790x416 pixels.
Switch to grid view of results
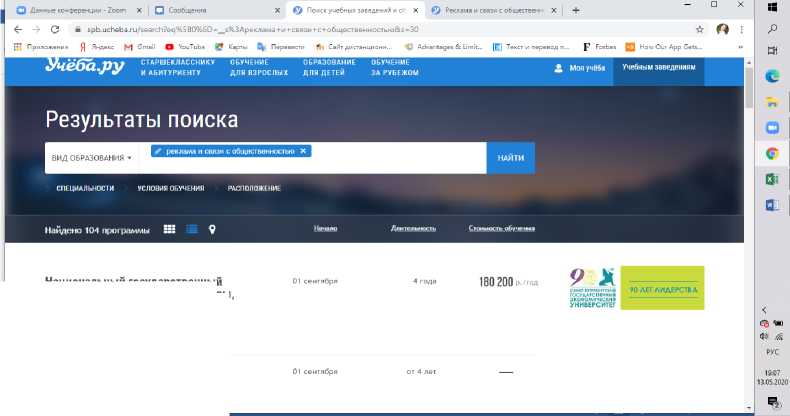click(x=169, y=229)
